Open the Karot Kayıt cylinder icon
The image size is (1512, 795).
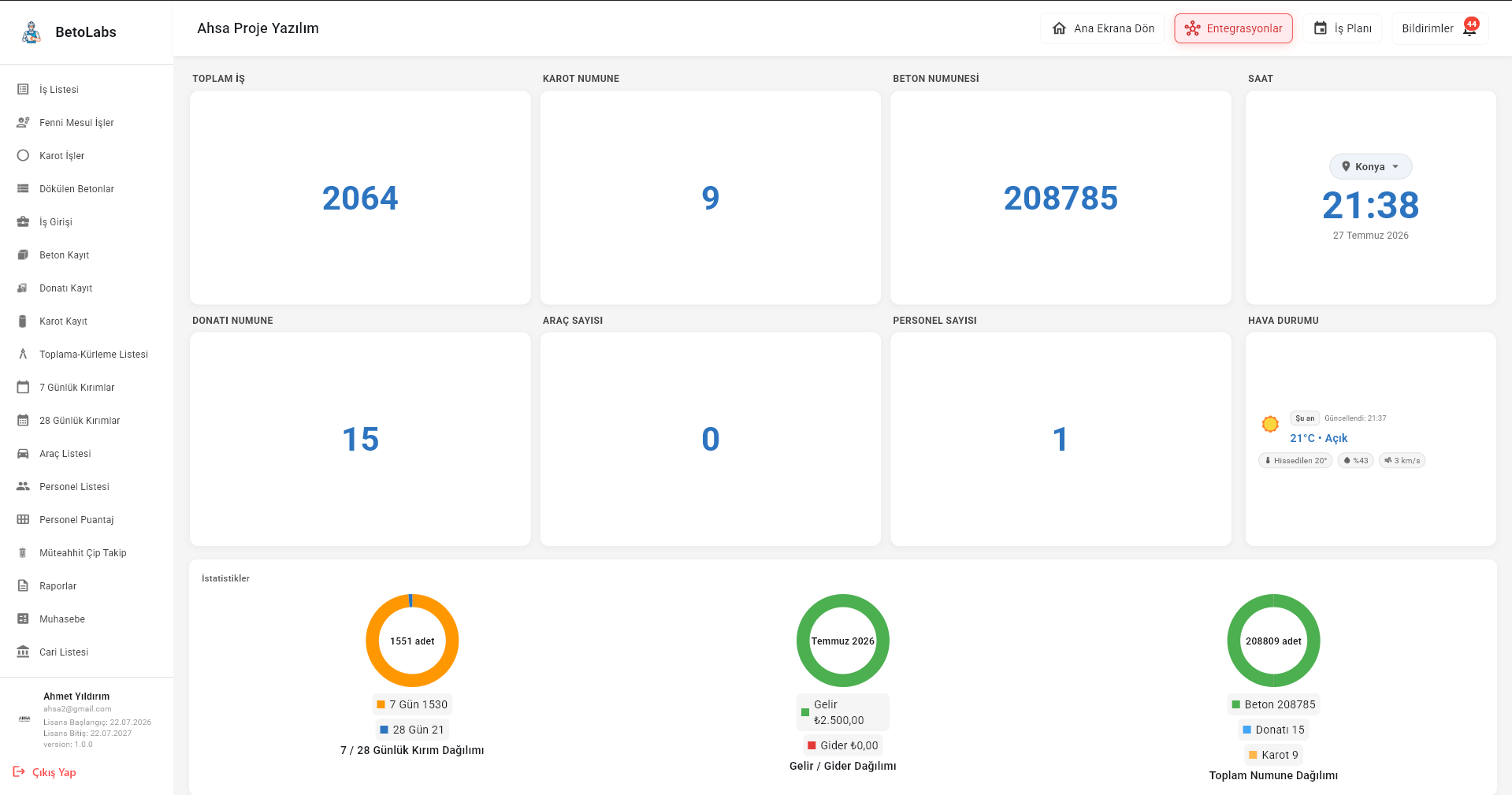pos(23,321)
